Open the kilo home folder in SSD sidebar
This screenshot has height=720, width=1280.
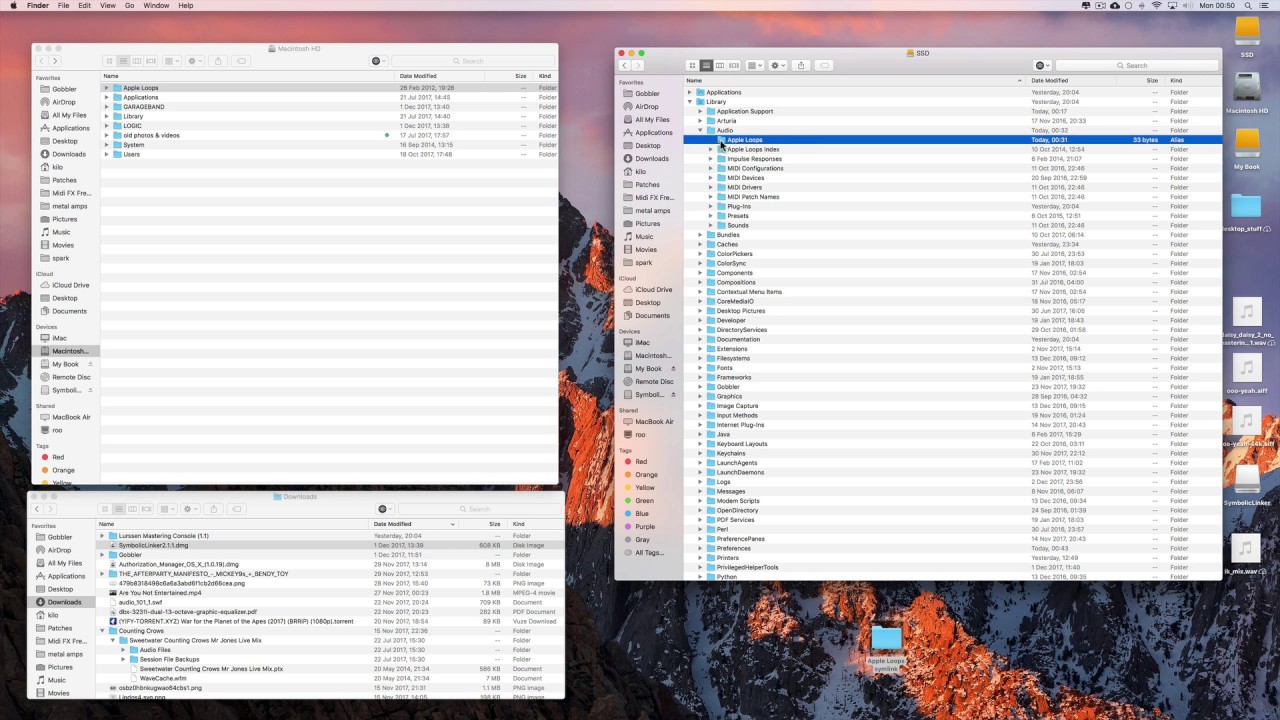coord(641,172)
